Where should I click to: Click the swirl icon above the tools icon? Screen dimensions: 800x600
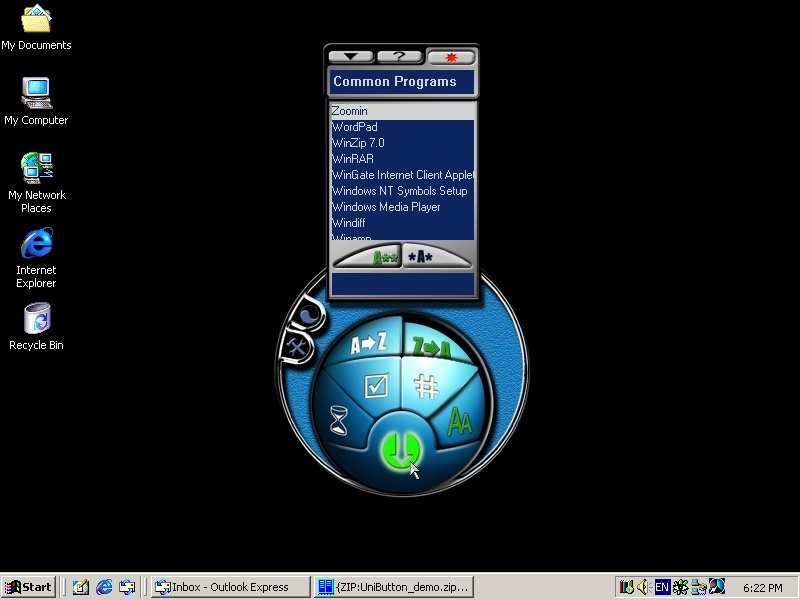pos(309,315)
